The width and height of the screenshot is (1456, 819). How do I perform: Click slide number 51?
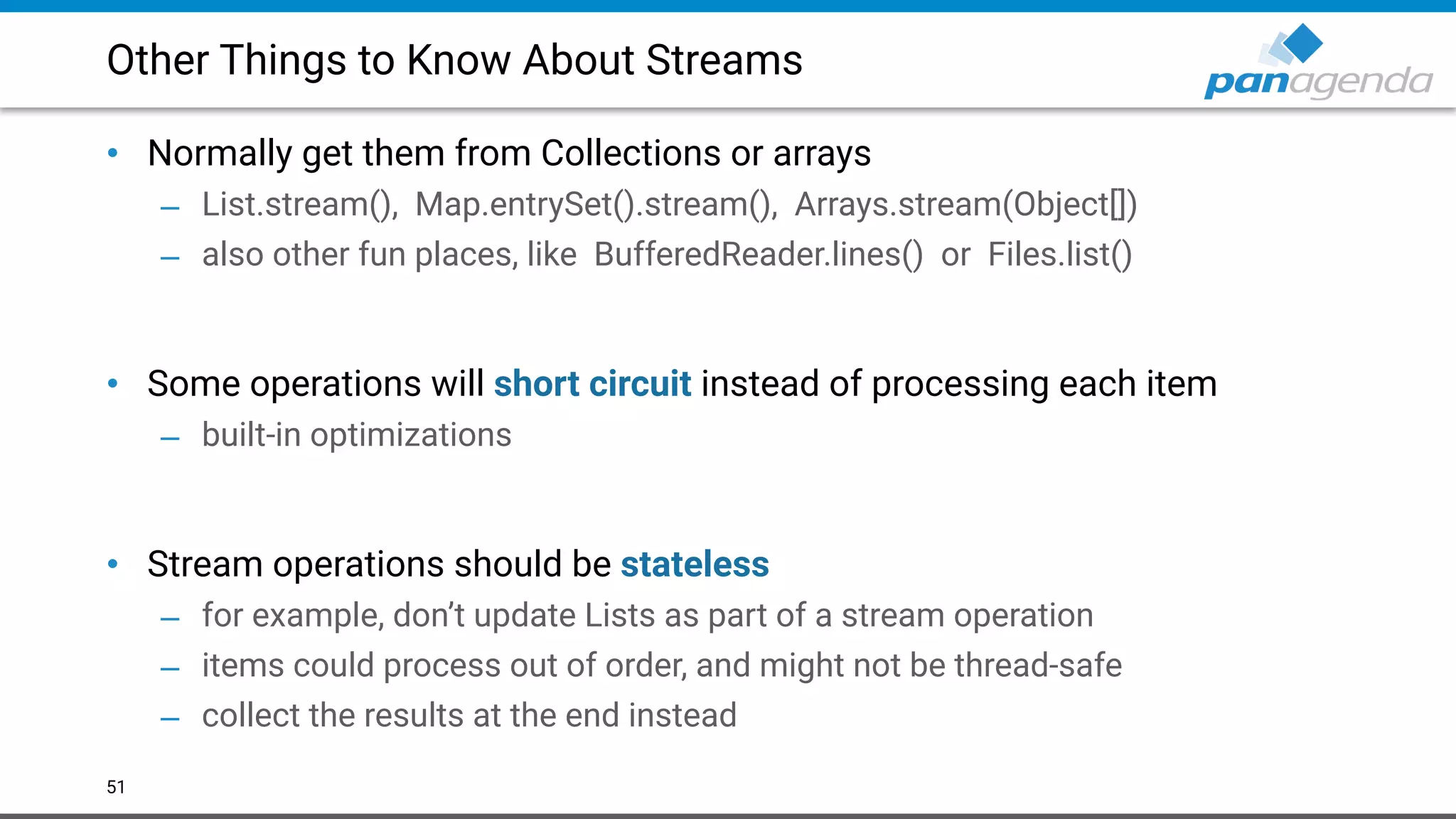116,787
